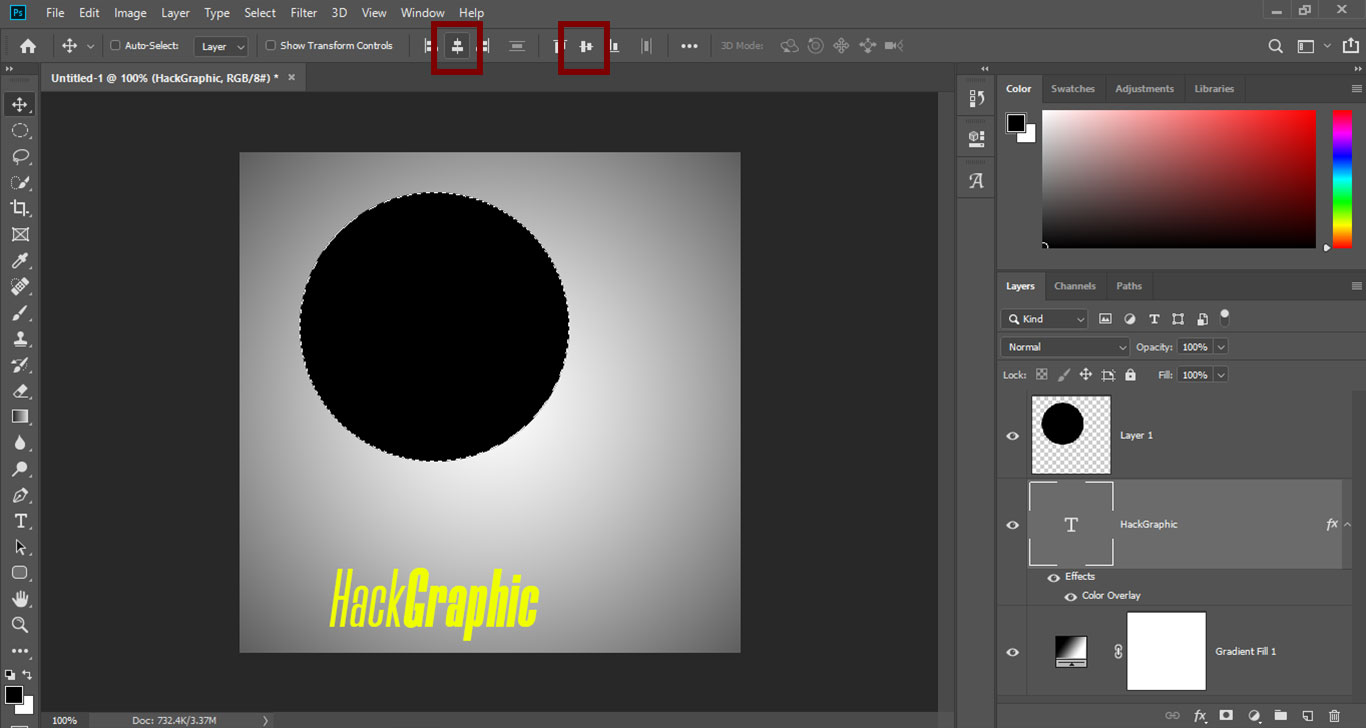Viewport: 1366px width, 728px height.
Task: Click Align bottom edges icon
Action: [x=612, y=46]
